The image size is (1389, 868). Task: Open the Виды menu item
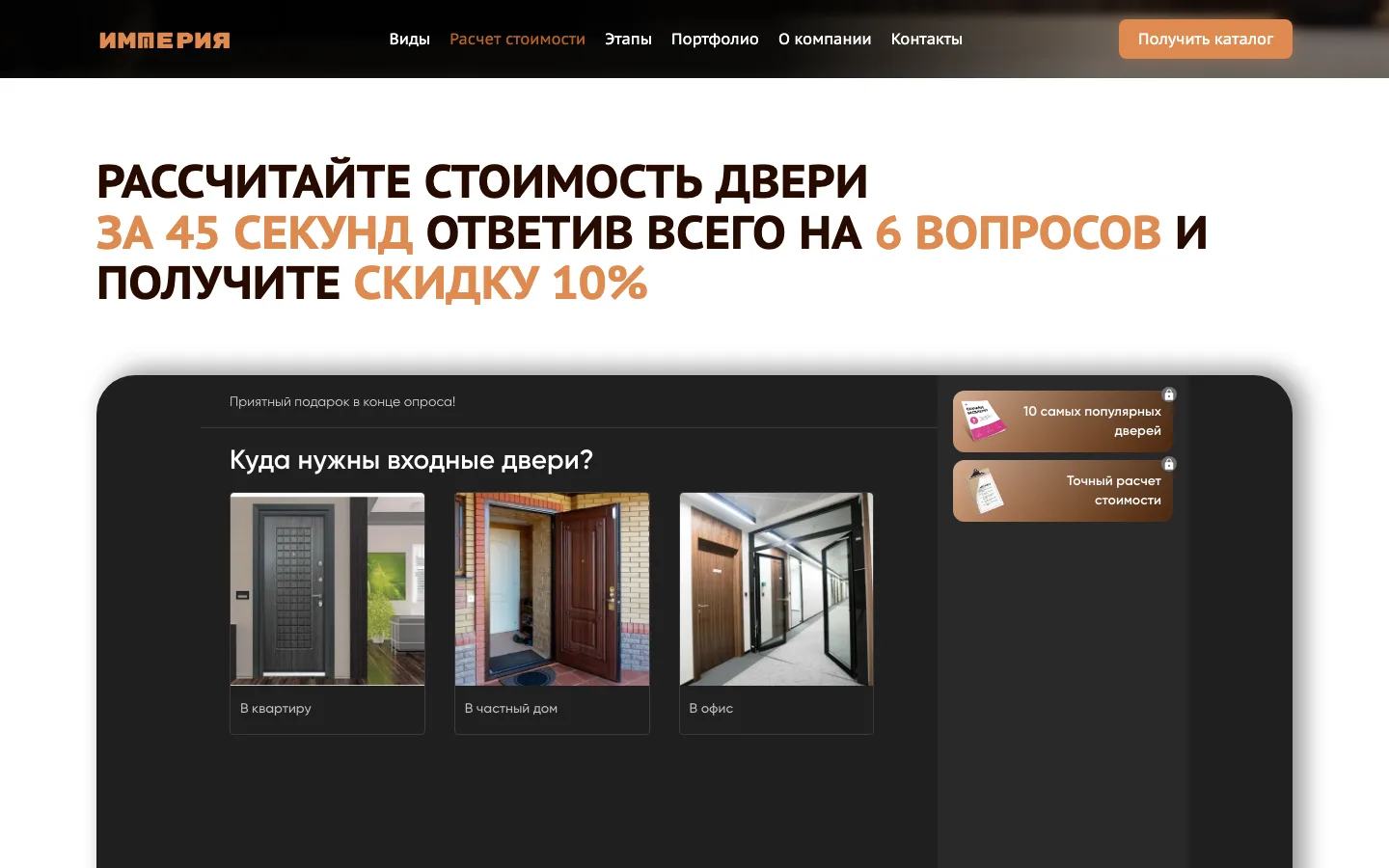point(409,40)
